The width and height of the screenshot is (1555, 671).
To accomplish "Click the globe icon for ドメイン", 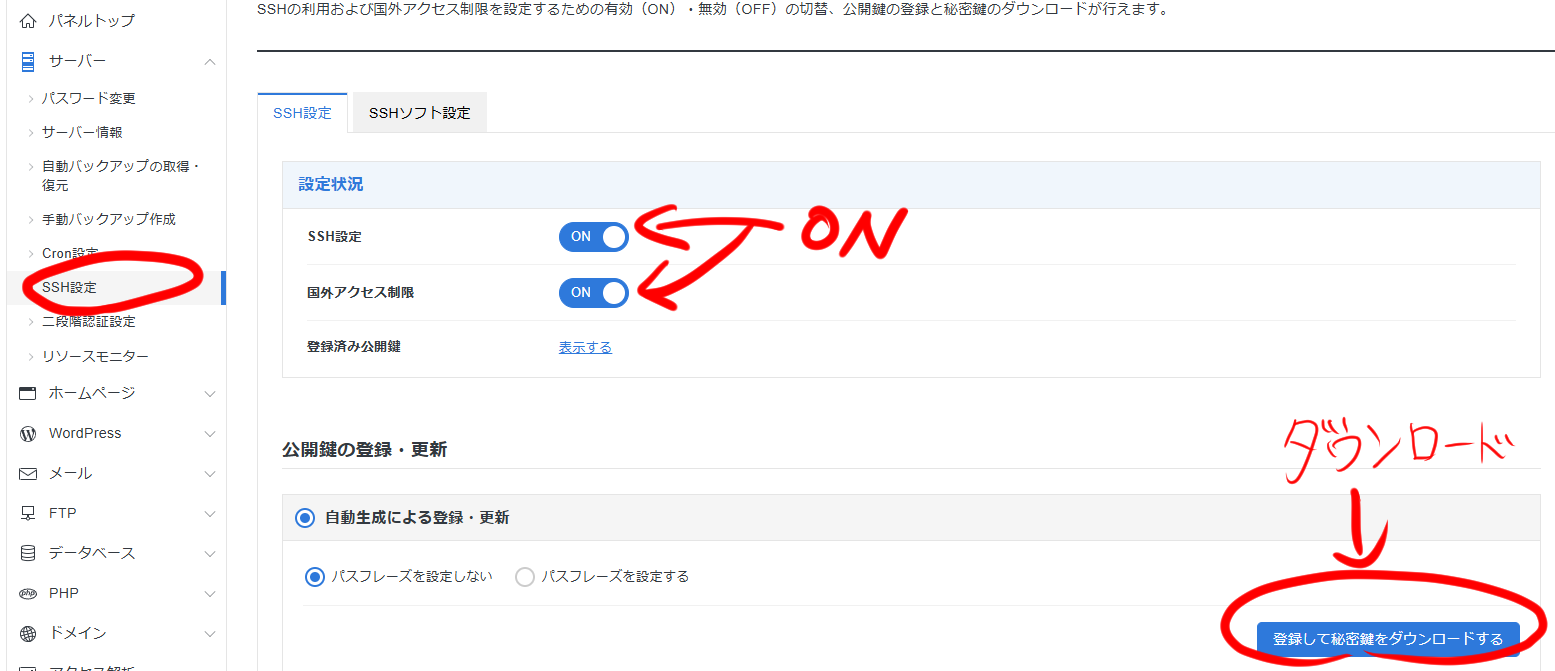I will click(28, 634).
